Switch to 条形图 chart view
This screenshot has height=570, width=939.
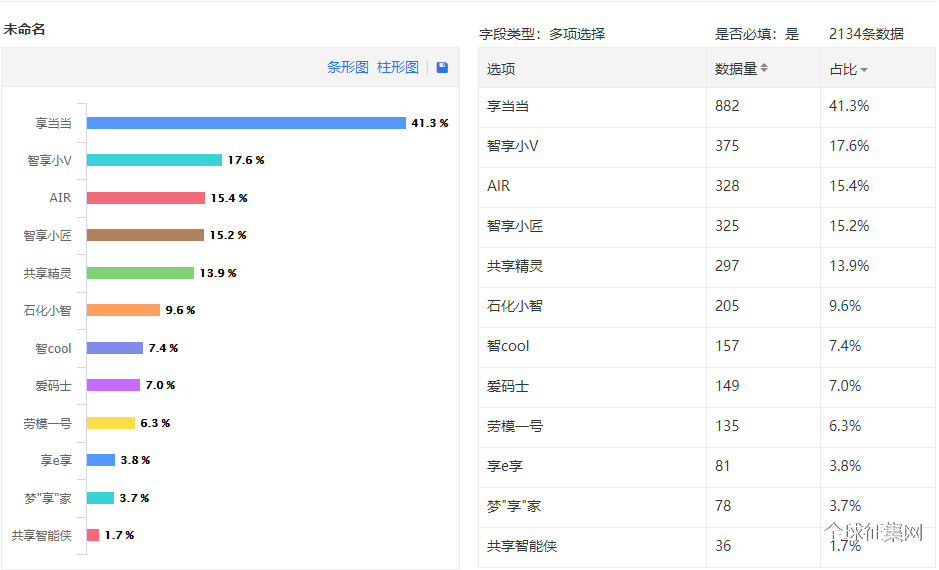(347, 67)
